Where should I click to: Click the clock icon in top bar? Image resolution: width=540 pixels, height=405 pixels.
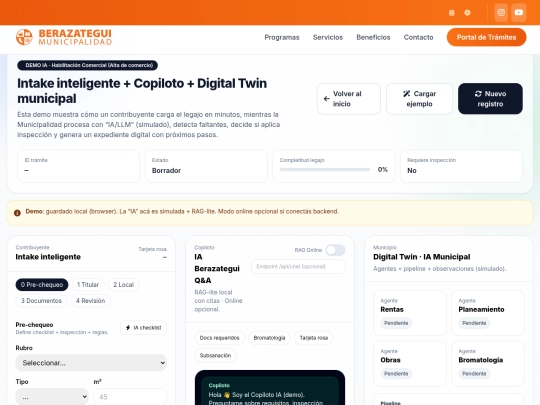[x=467, y=13]
